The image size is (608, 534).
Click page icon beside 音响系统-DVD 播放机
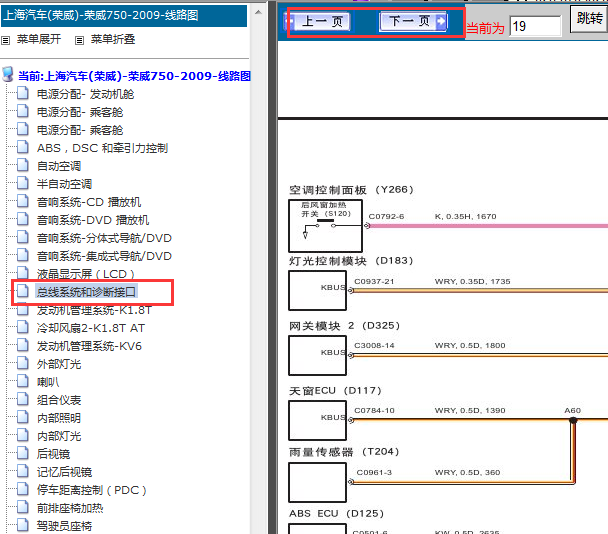point(23,219)
